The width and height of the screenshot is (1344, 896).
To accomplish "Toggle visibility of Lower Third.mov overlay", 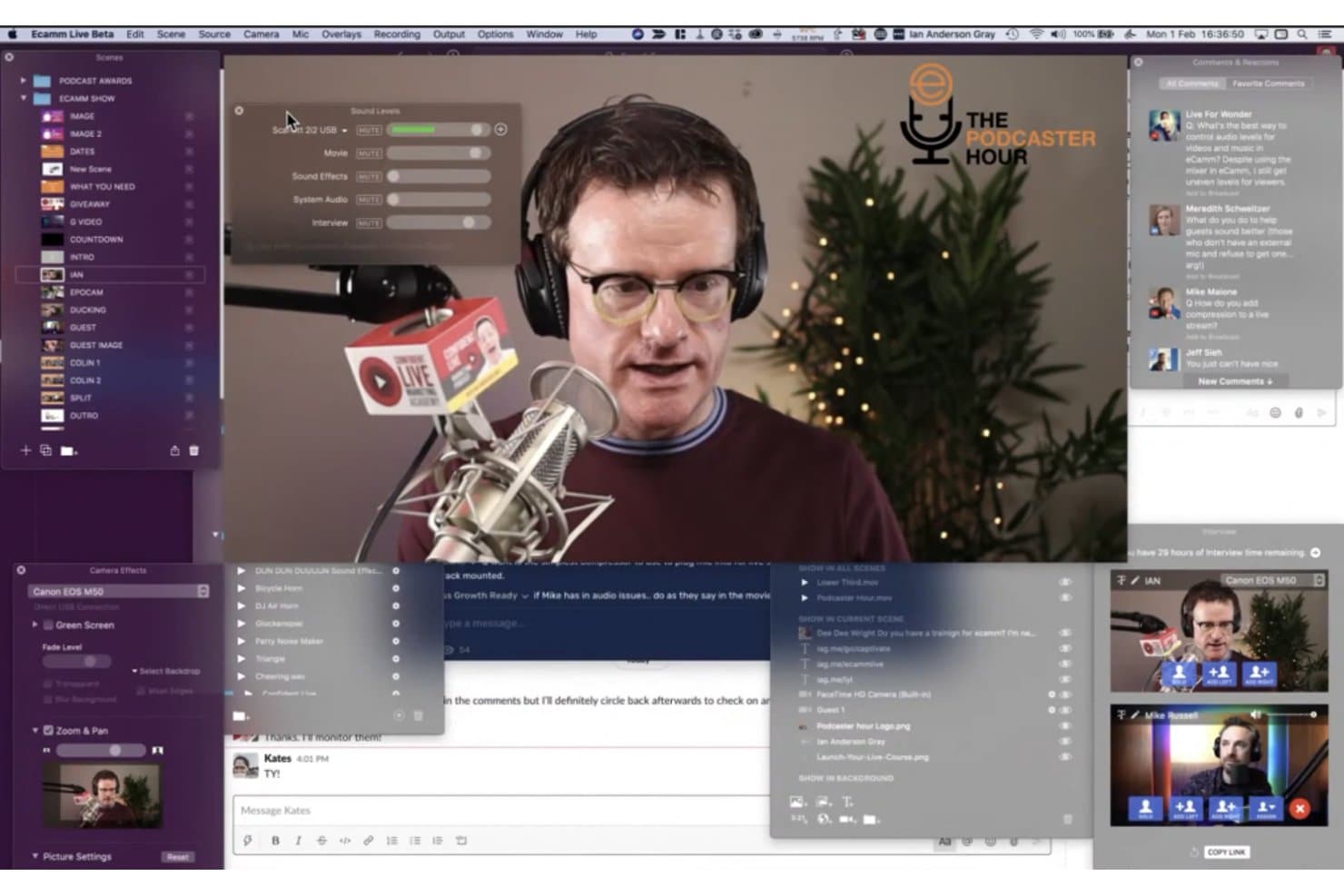I will click(x=1064, y=583).
